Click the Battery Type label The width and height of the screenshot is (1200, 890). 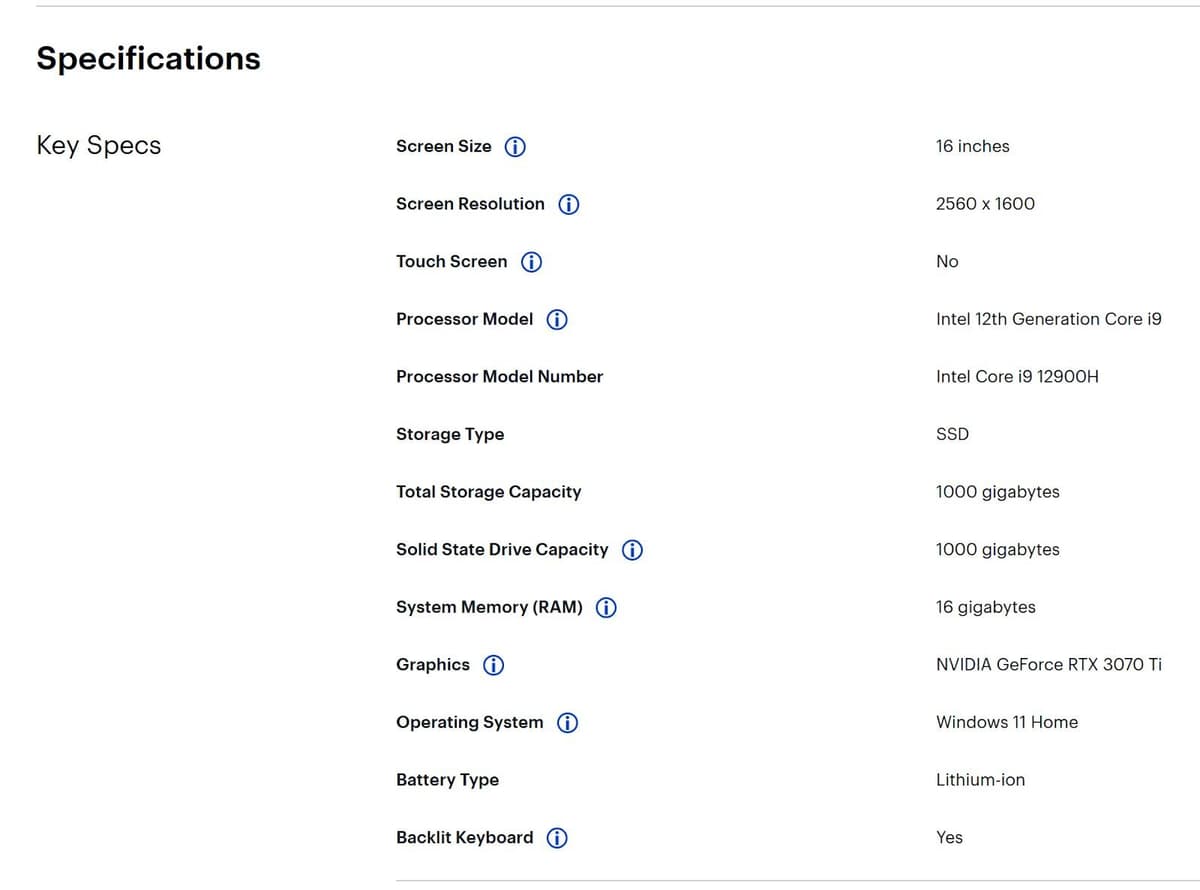(x=447, y=780)
